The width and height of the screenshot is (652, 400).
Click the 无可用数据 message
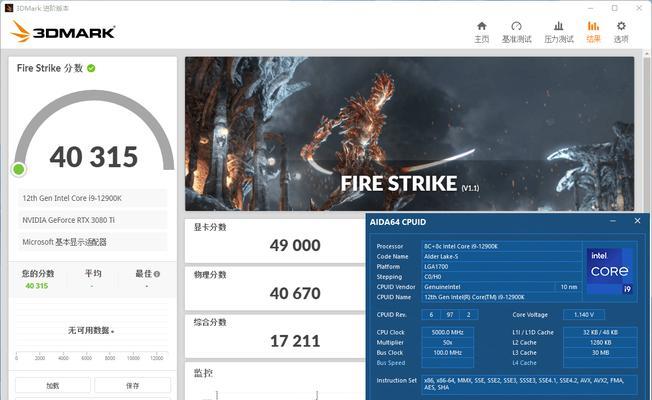[x=91, y=331]
